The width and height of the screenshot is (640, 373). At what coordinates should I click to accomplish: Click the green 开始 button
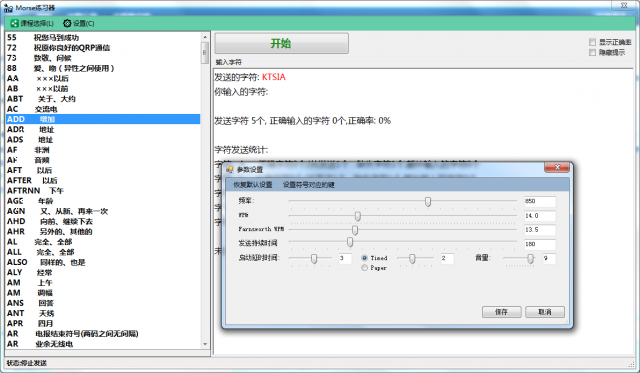tap(281, 43)
